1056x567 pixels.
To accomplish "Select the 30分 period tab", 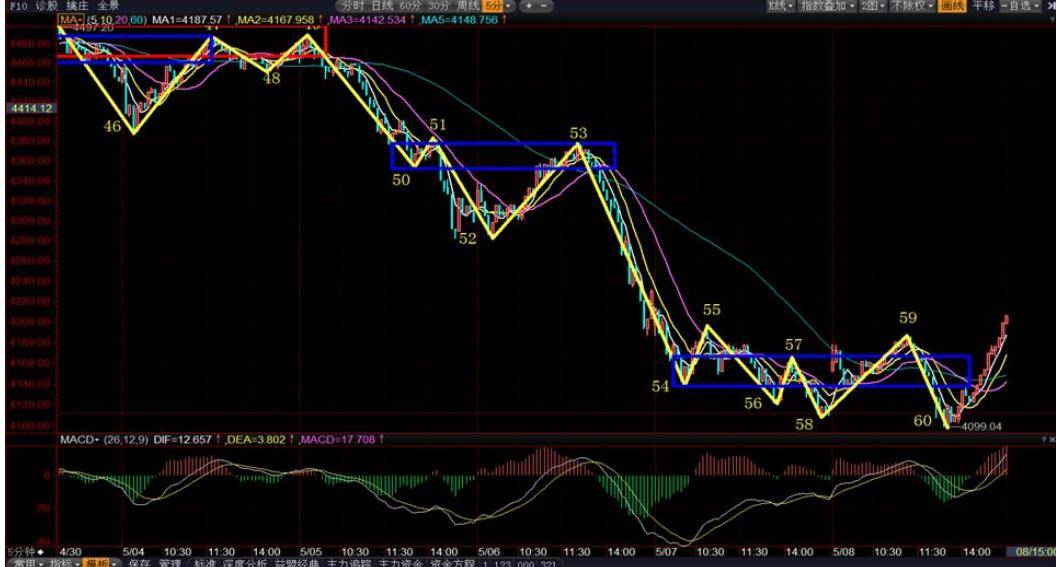I will click(438, 6).
